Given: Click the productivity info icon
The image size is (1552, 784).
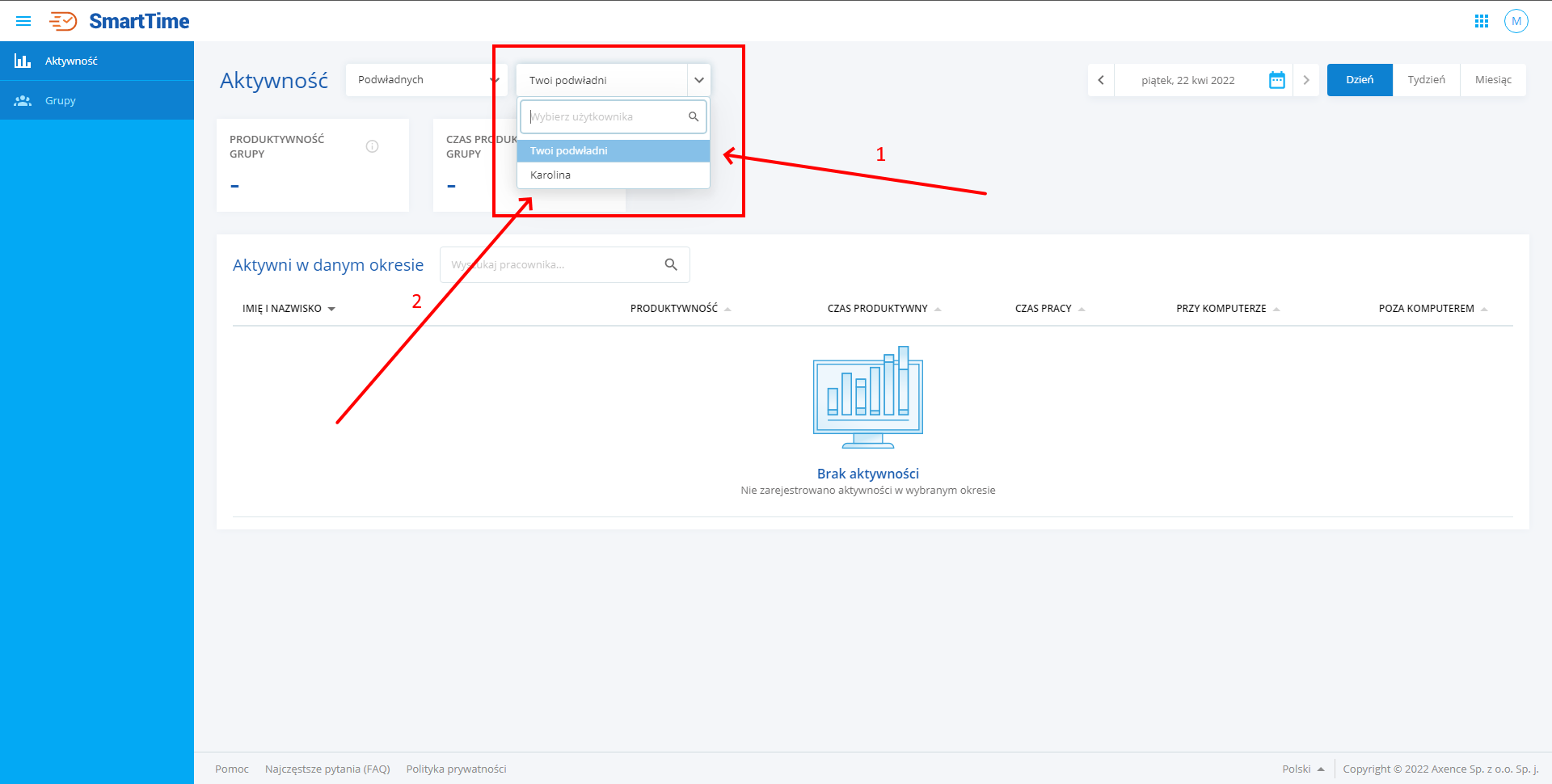Looking at the screenshot, I should (372, 146).
